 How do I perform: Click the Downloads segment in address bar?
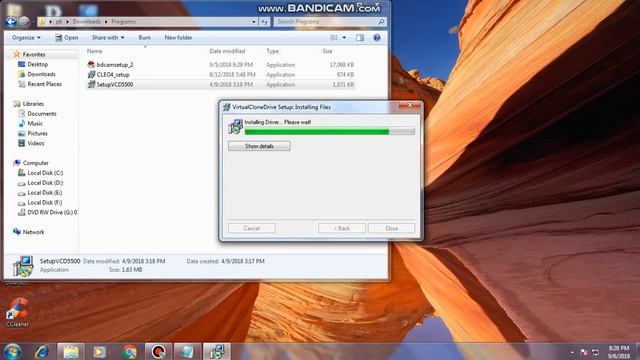click(86, 22)
